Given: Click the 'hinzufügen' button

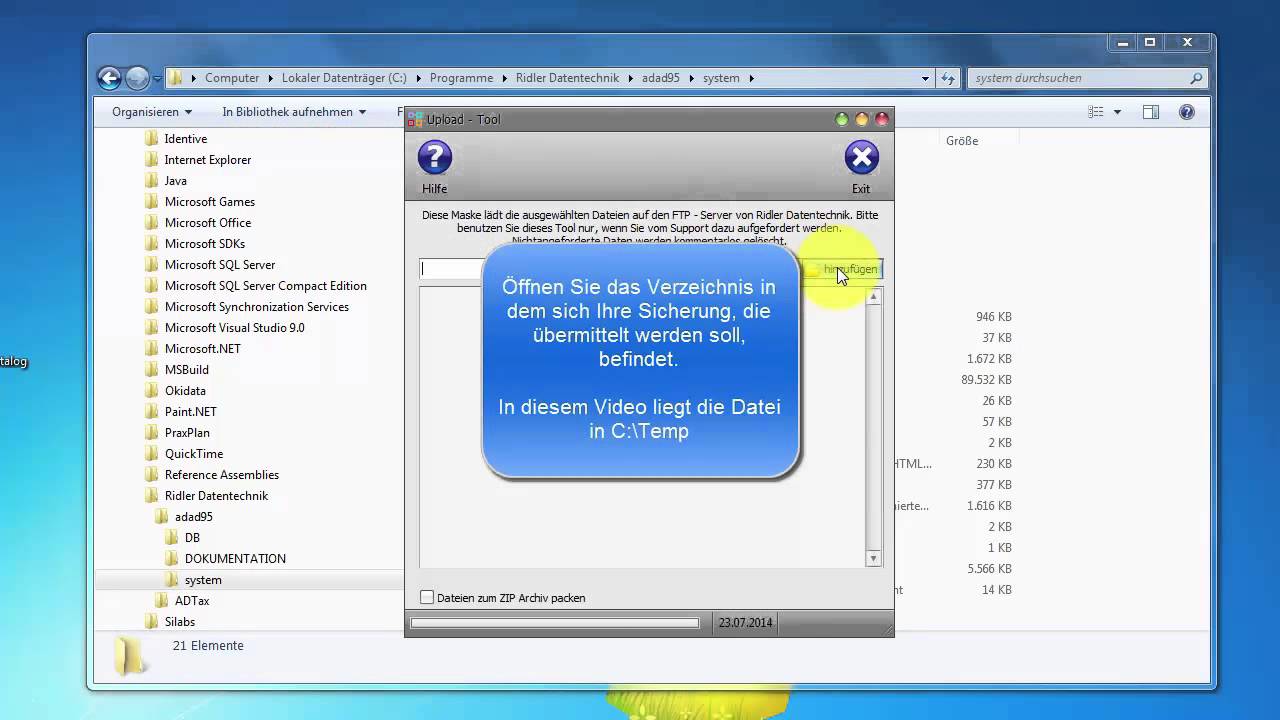Looking at the screenshot, I should point(849,269).
